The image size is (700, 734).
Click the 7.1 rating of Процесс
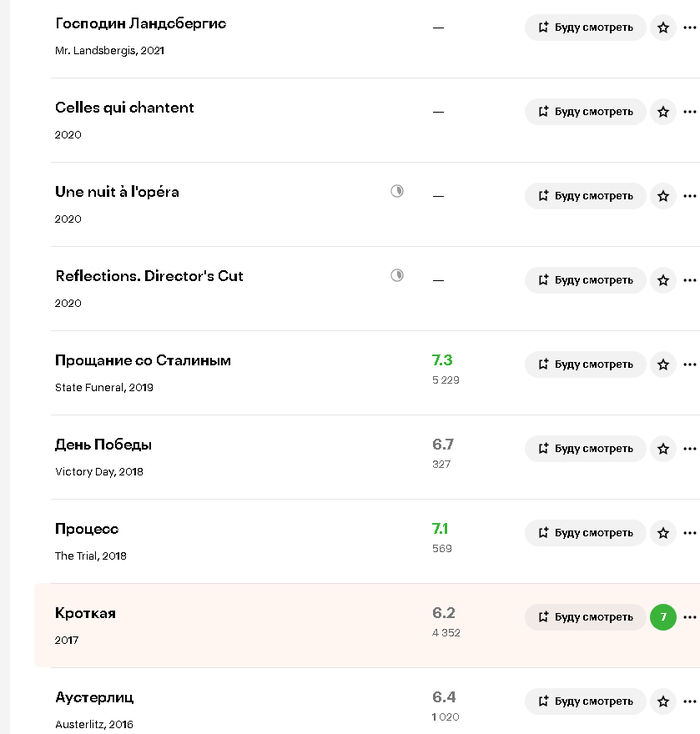click(442, 528)
